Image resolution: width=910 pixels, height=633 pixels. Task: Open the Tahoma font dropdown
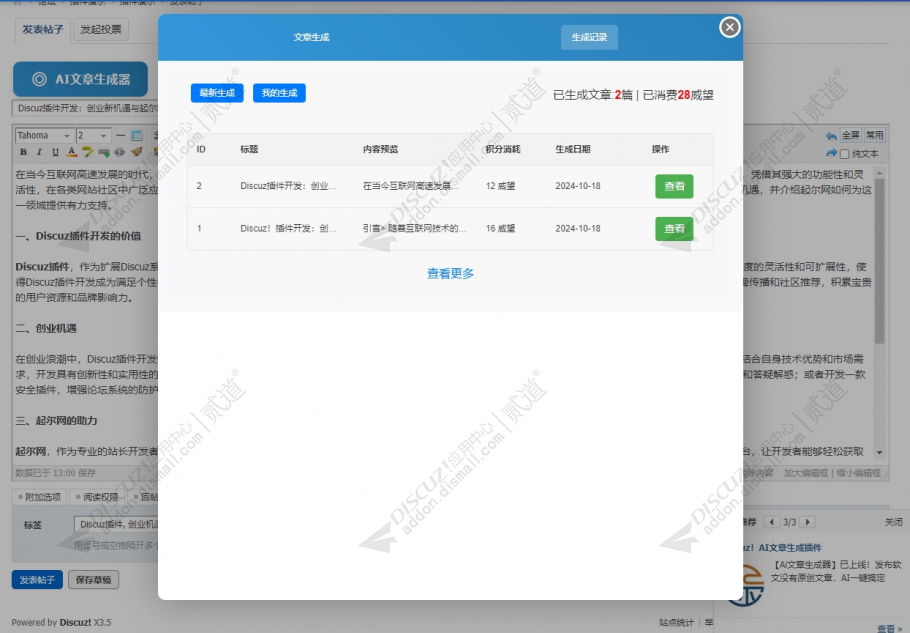coord(44,135)
